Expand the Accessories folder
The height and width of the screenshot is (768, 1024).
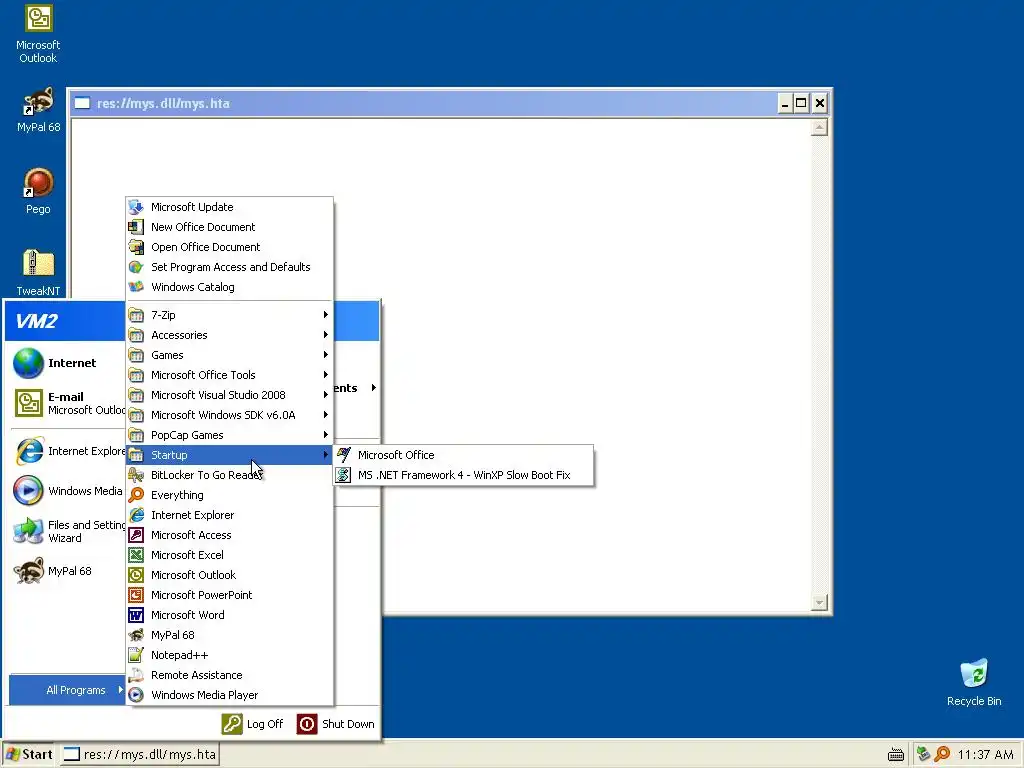(229, 335)
